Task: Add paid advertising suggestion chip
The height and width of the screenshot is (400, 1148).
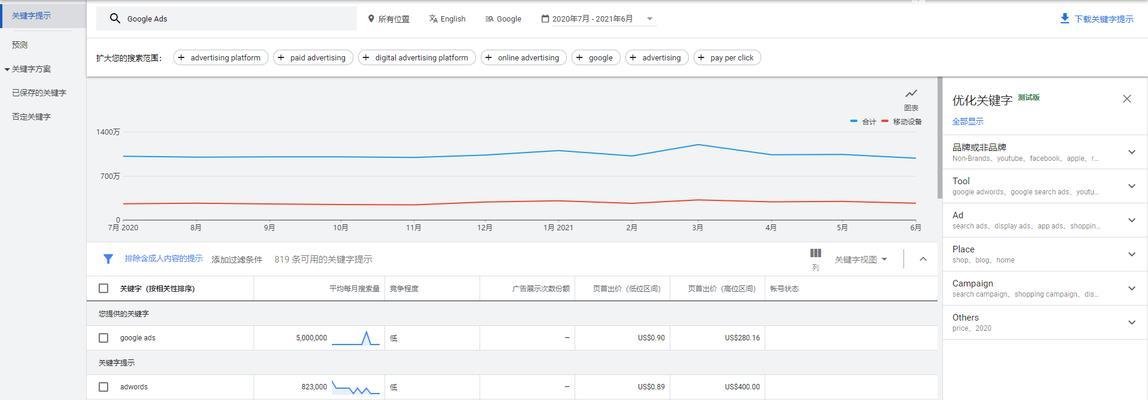Action: pos(313,58)
